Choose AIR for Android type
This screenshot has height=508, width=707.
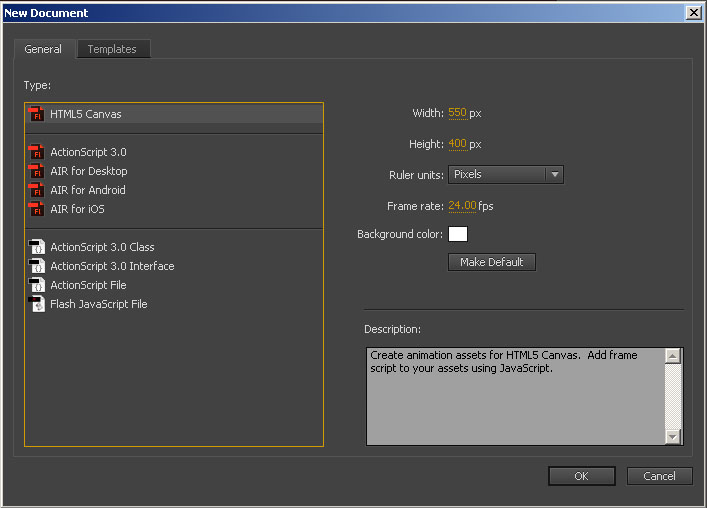click(x=174, y=190)
